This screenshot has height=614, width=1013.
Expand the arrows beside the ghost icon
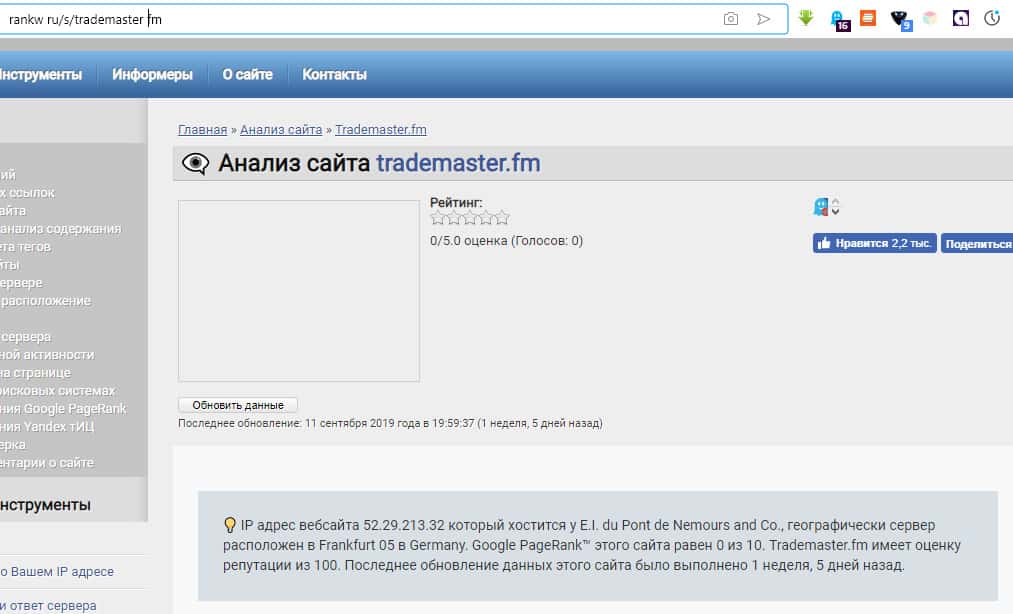coord(835,207)
